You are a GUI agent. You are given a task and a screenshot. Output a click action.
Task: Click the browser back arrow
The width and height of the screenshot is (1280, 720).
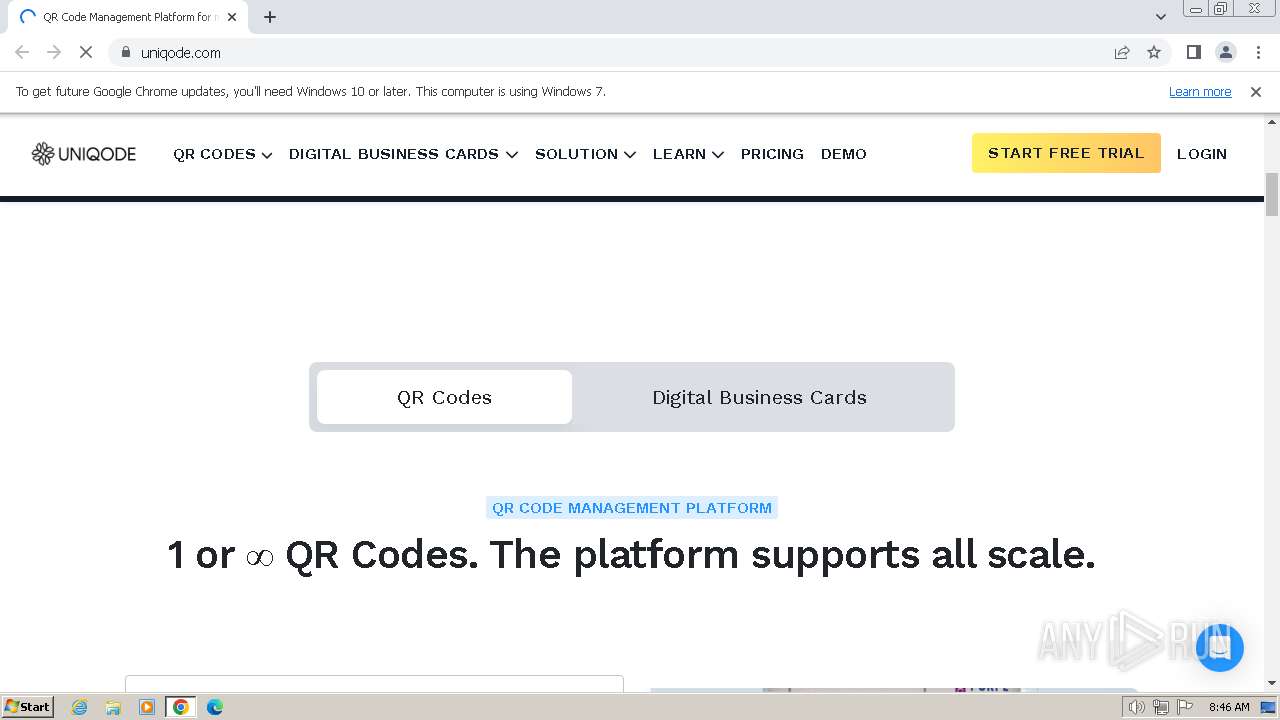click(22, 52)
